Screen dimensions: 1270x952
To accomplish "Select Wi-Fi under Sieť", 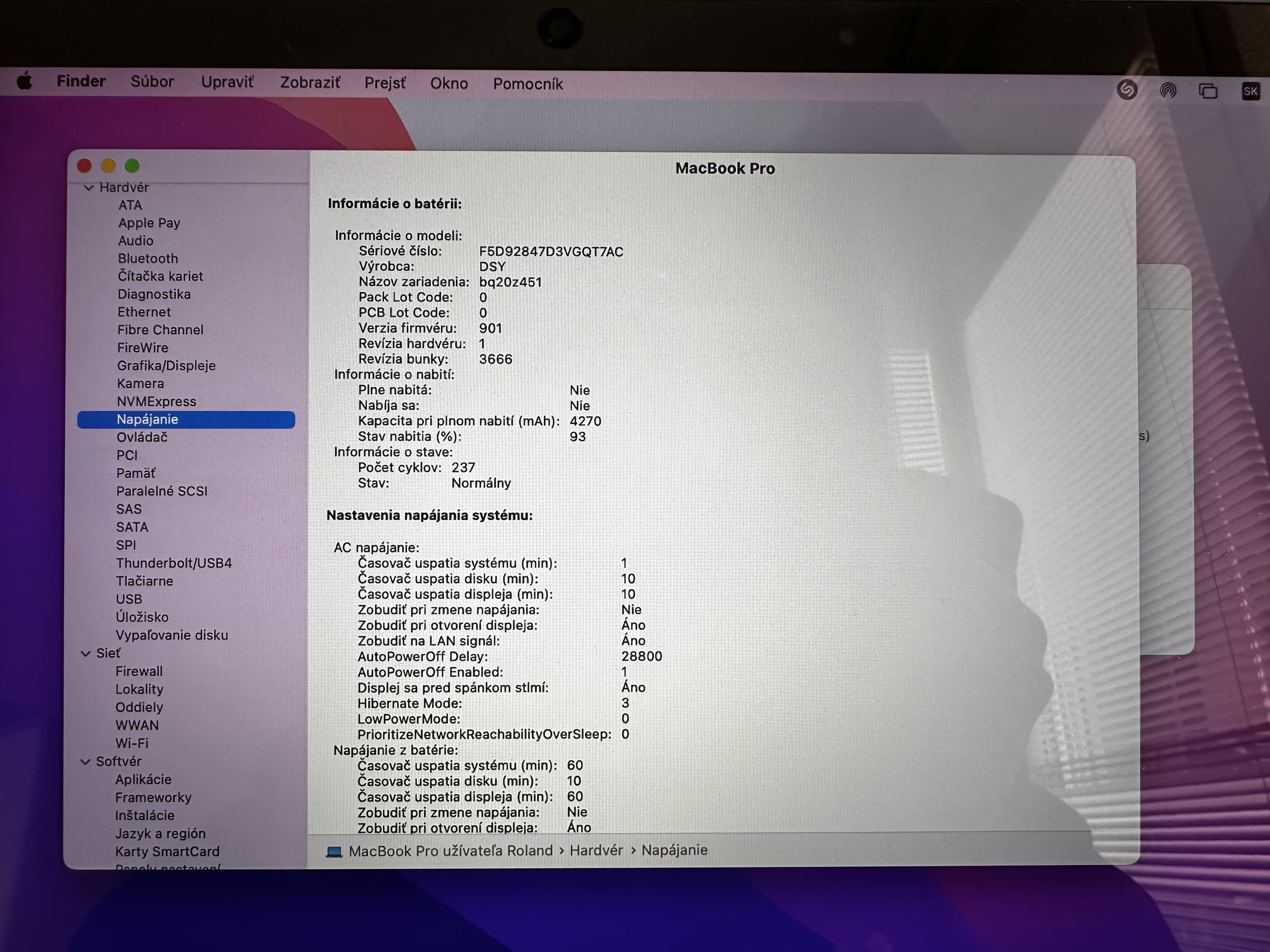I will (131, 743).
